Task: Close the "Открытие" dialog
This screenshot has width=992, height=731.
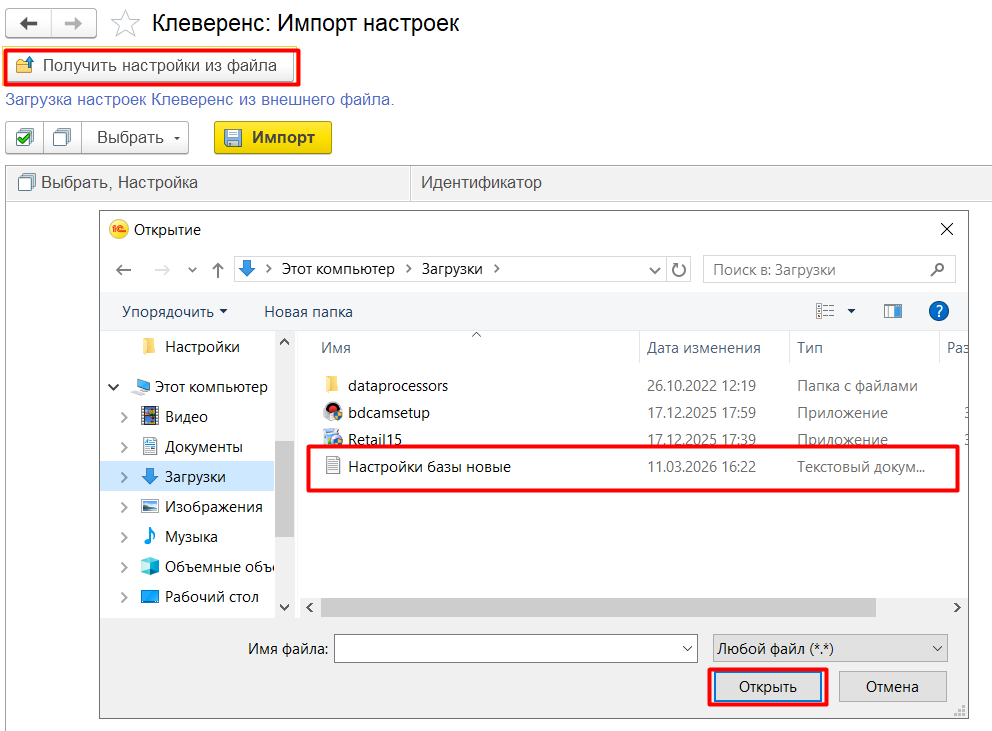Action: (946, 229)
